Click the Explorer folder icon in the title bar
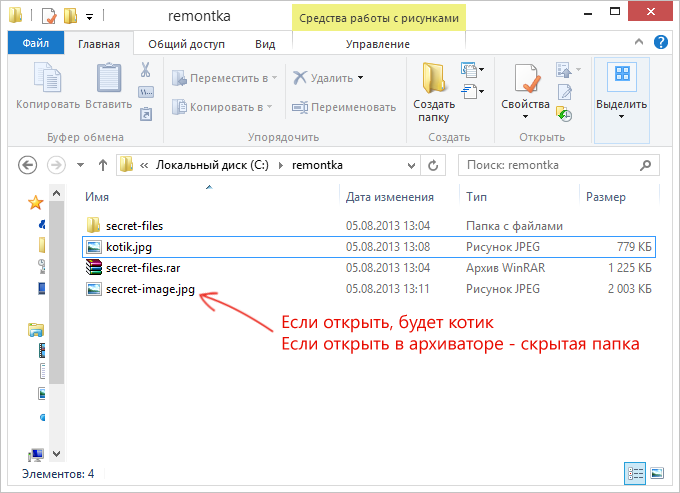Screen dimensions: 680x493 pos(16,15)
